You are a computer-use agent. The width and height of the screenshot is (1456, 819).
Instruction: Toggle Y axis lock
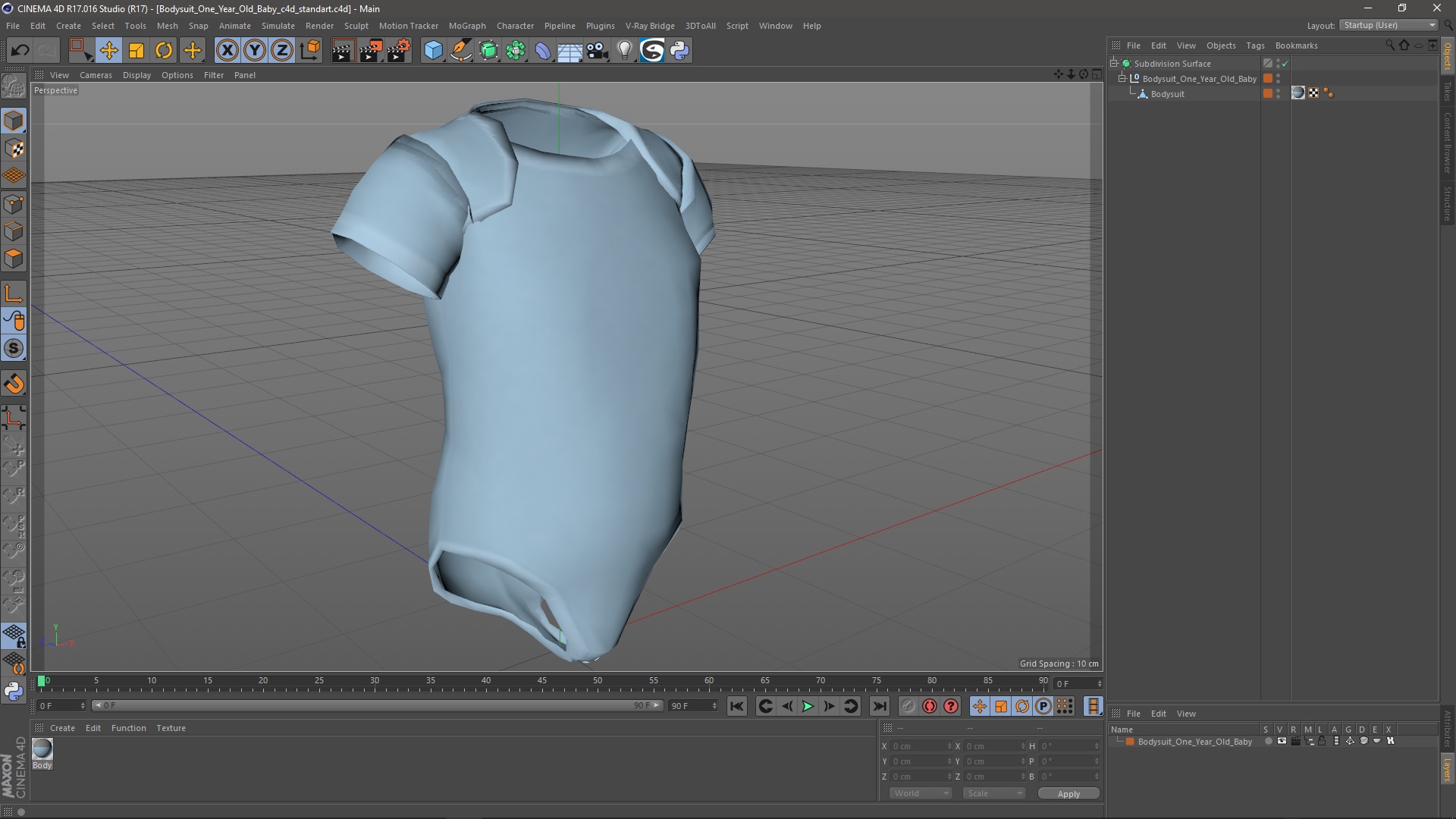[x=255, y=51]
